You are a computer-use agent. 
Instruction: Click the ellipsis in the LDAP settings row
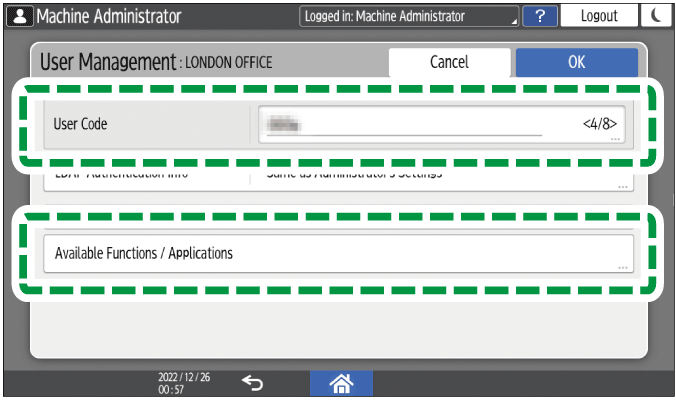tap(623, 186)
